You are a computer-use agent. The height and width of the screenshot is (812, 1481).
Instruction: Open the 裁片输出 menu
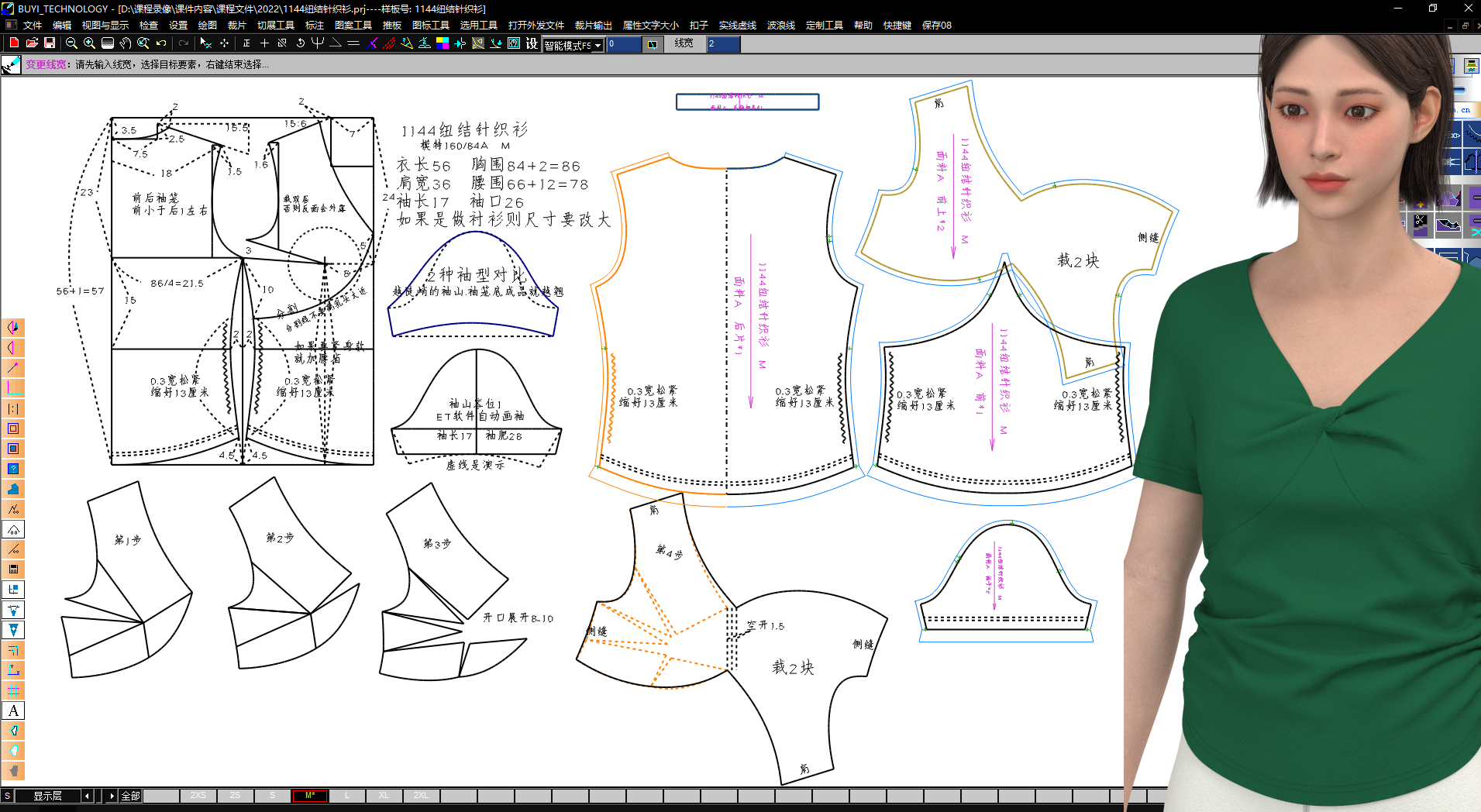(593, 25)
